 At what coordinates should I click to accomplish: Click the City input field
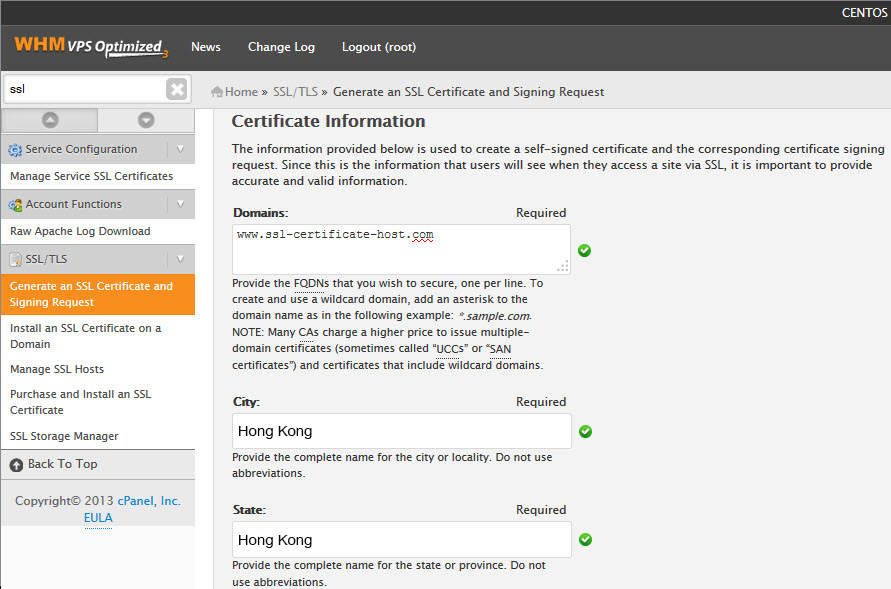[401, 431]
